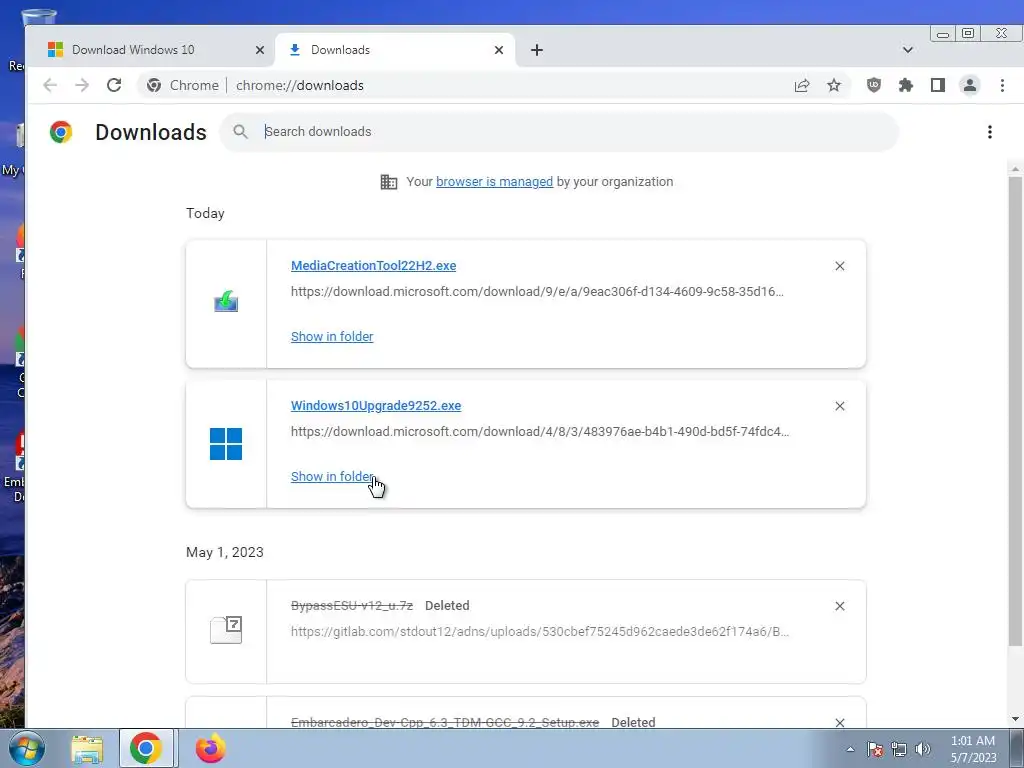This screenshot has height=768, width=1024.
Task: Click the search magnifier icon
Action: 240,132
